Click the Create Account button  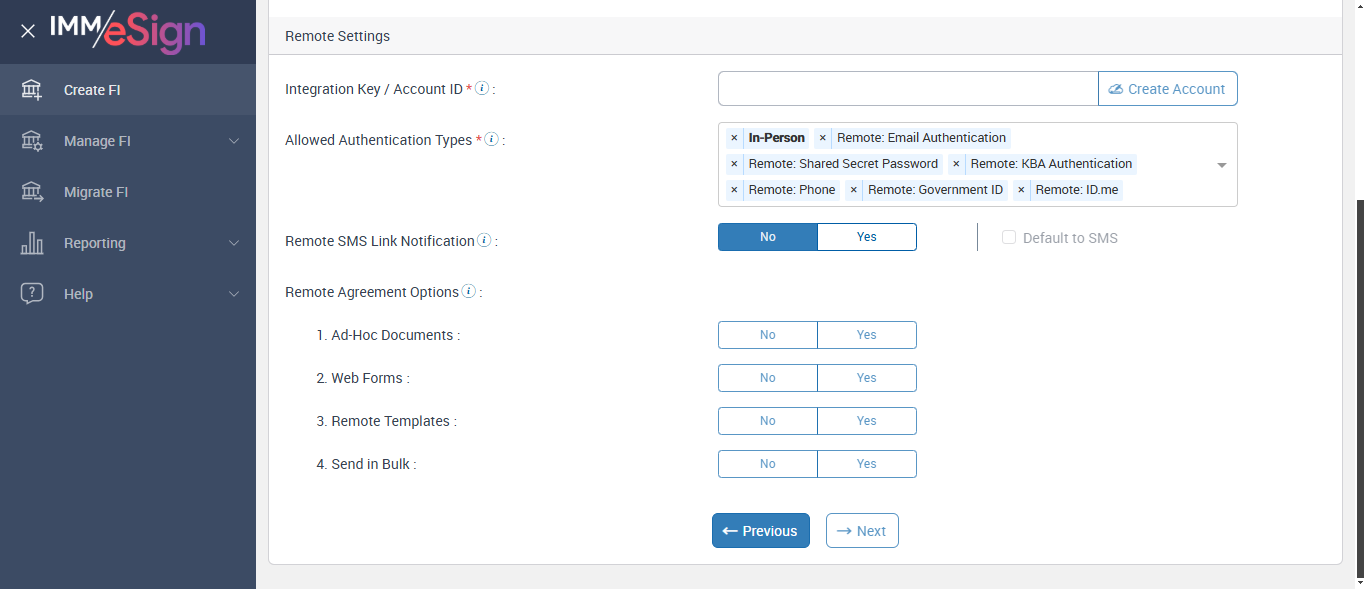(1167, 89)
